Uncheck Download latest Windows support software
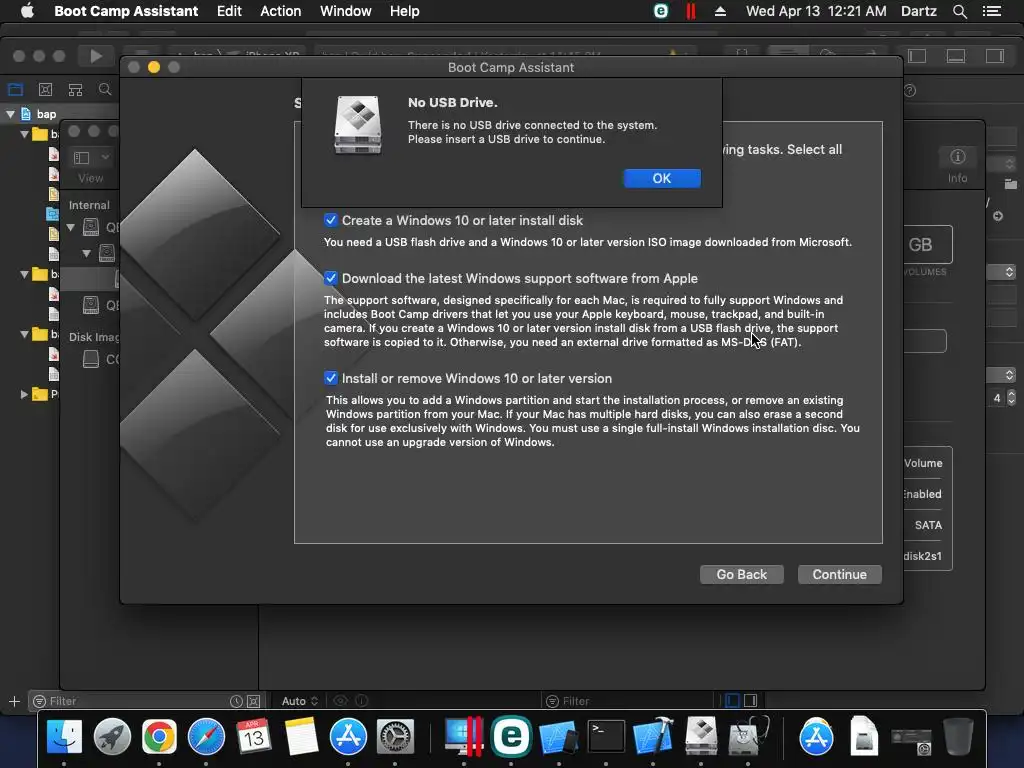Viewport: 1024px width, 768px height. (330, 278)
